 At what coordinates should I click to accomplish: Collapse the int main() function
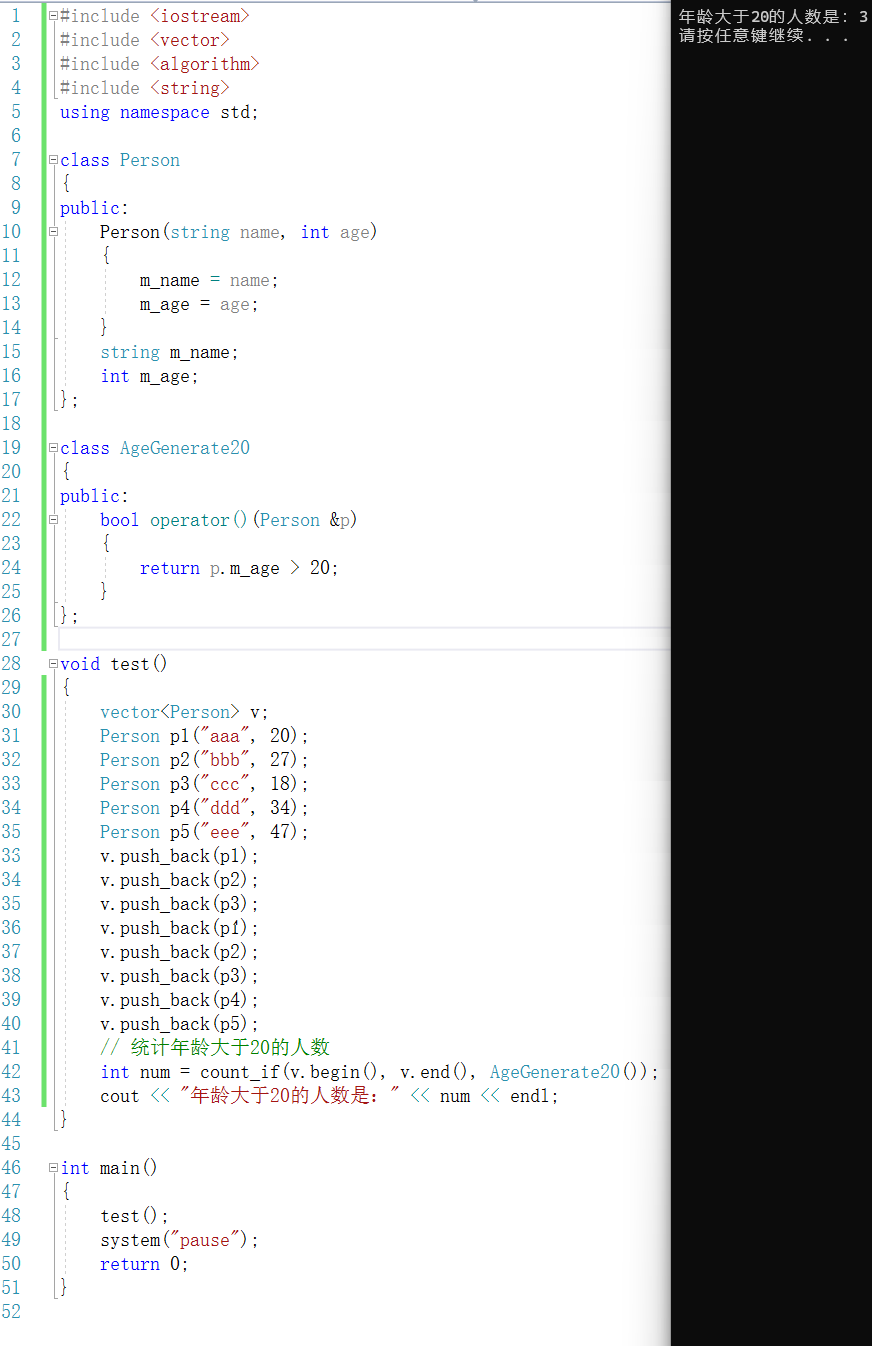coord(53,1168)
